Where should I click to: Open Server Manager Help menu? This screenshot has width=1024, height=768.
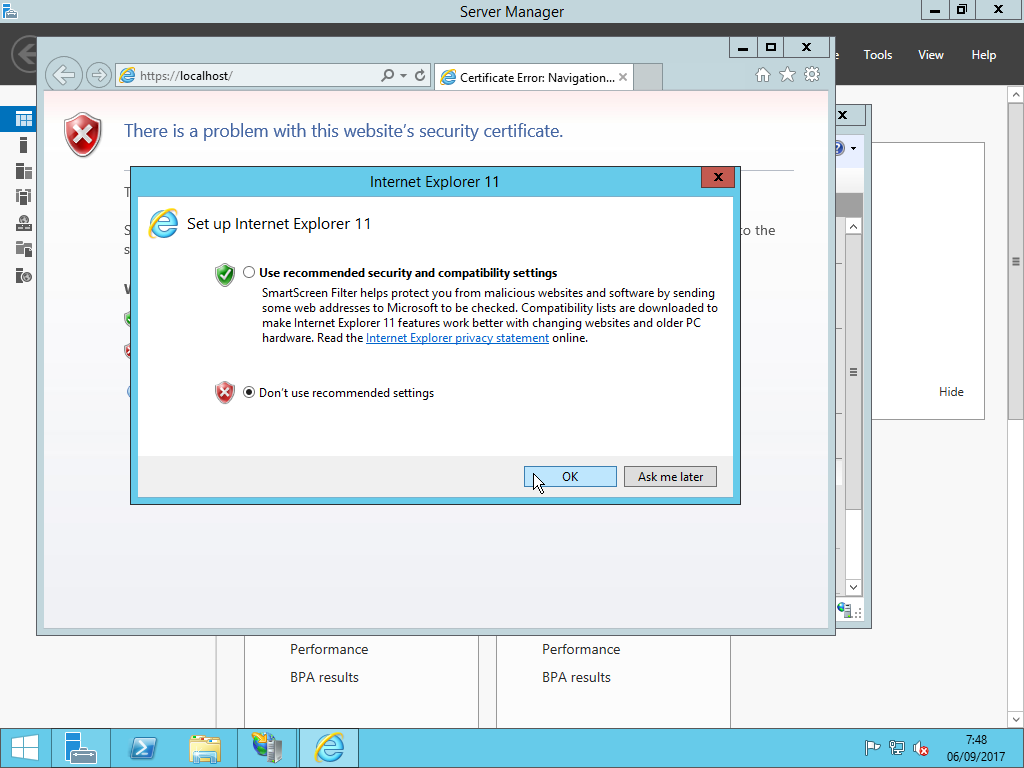click(x=984, y=55)
